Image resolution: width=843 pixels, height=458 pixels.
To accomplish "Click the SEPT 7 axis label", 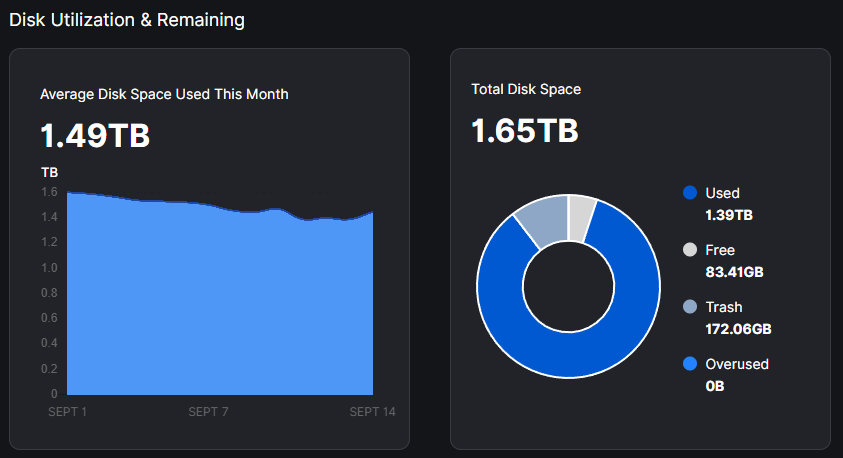I will (209, 411).
